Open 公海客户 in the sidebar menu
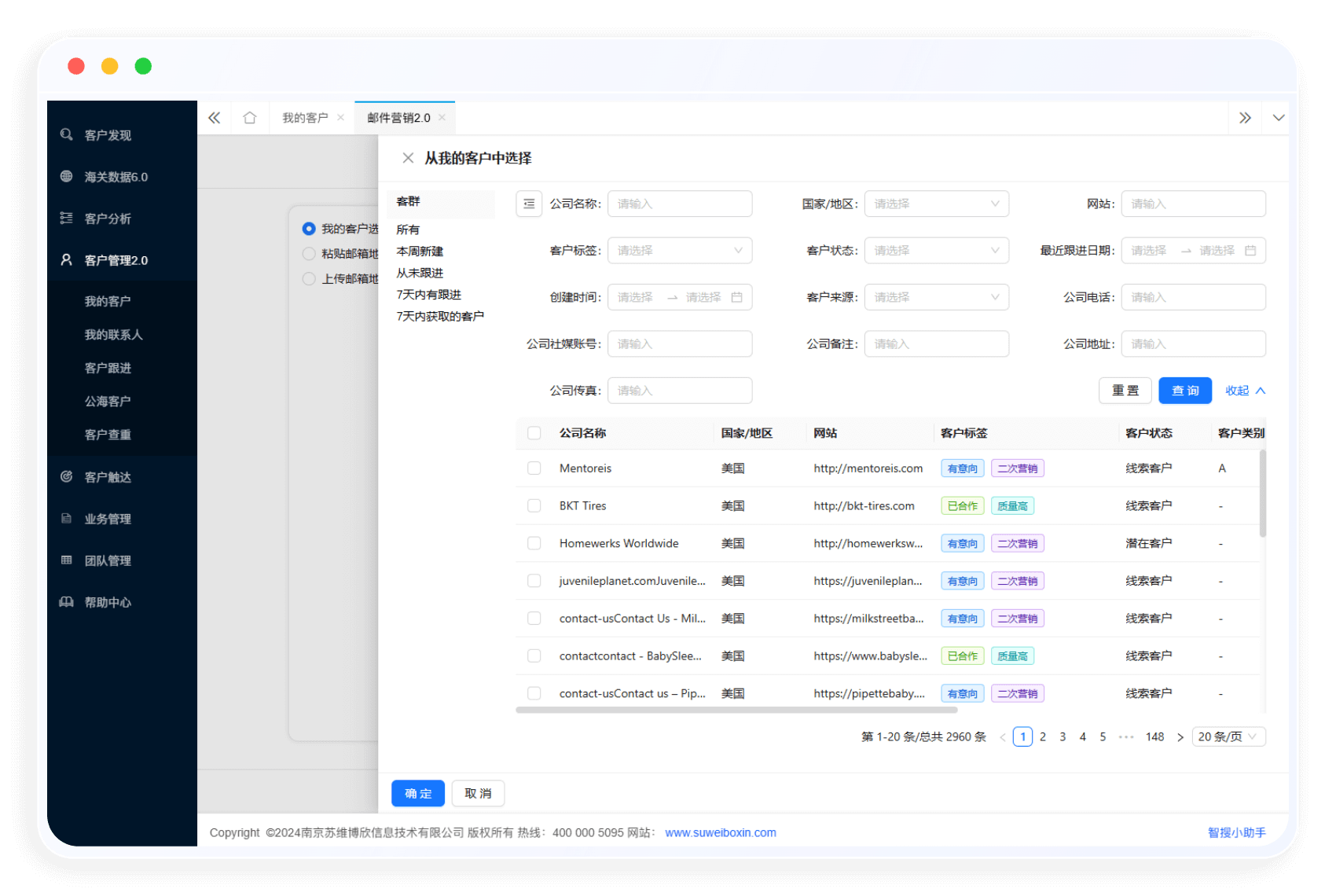 (x=108, y=402)
